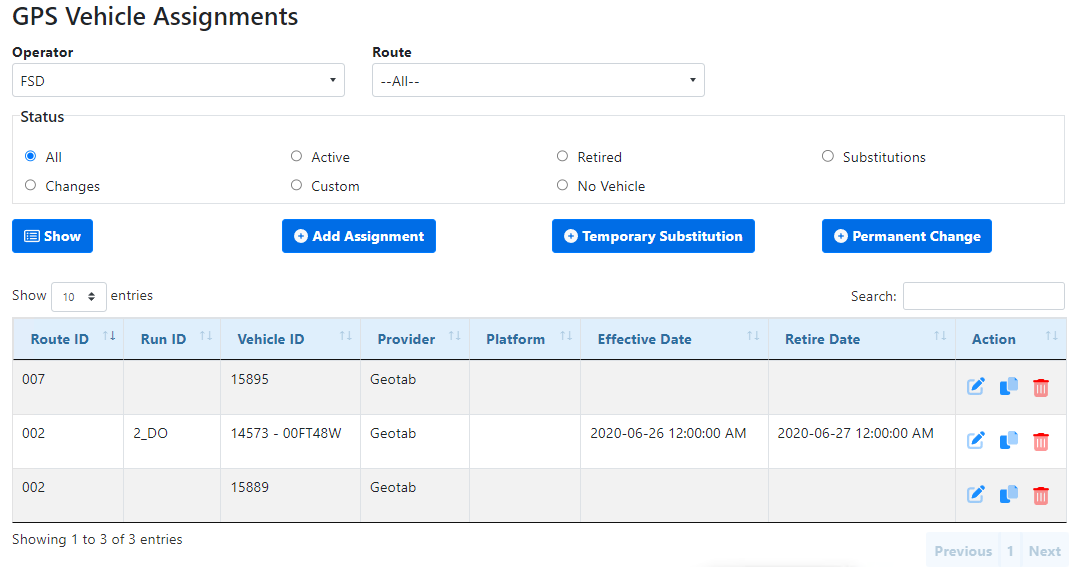Focus the Search input field

(983, 296)
